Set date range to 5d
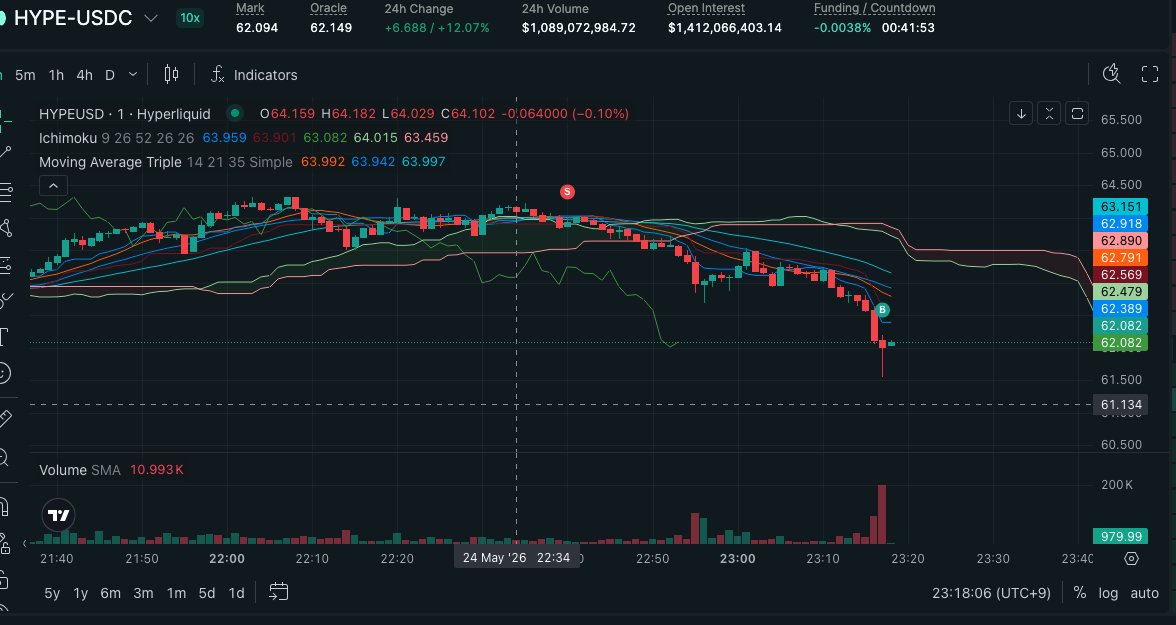 click(206, 593)
